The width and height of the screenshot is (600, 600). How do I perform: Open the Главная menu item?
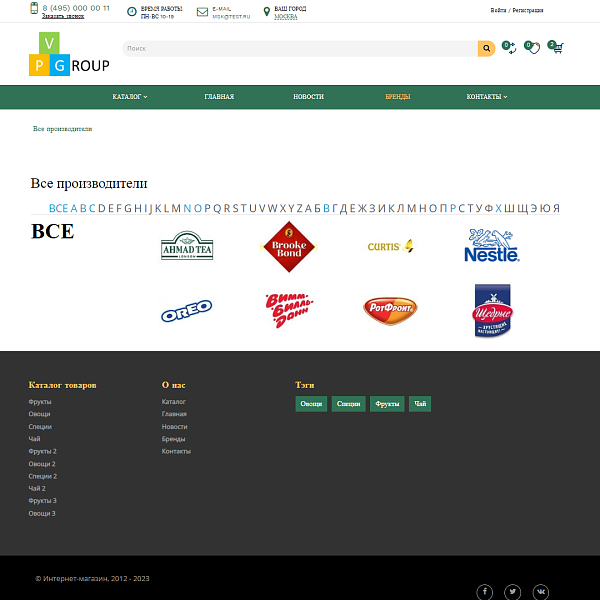click(219, 97)
